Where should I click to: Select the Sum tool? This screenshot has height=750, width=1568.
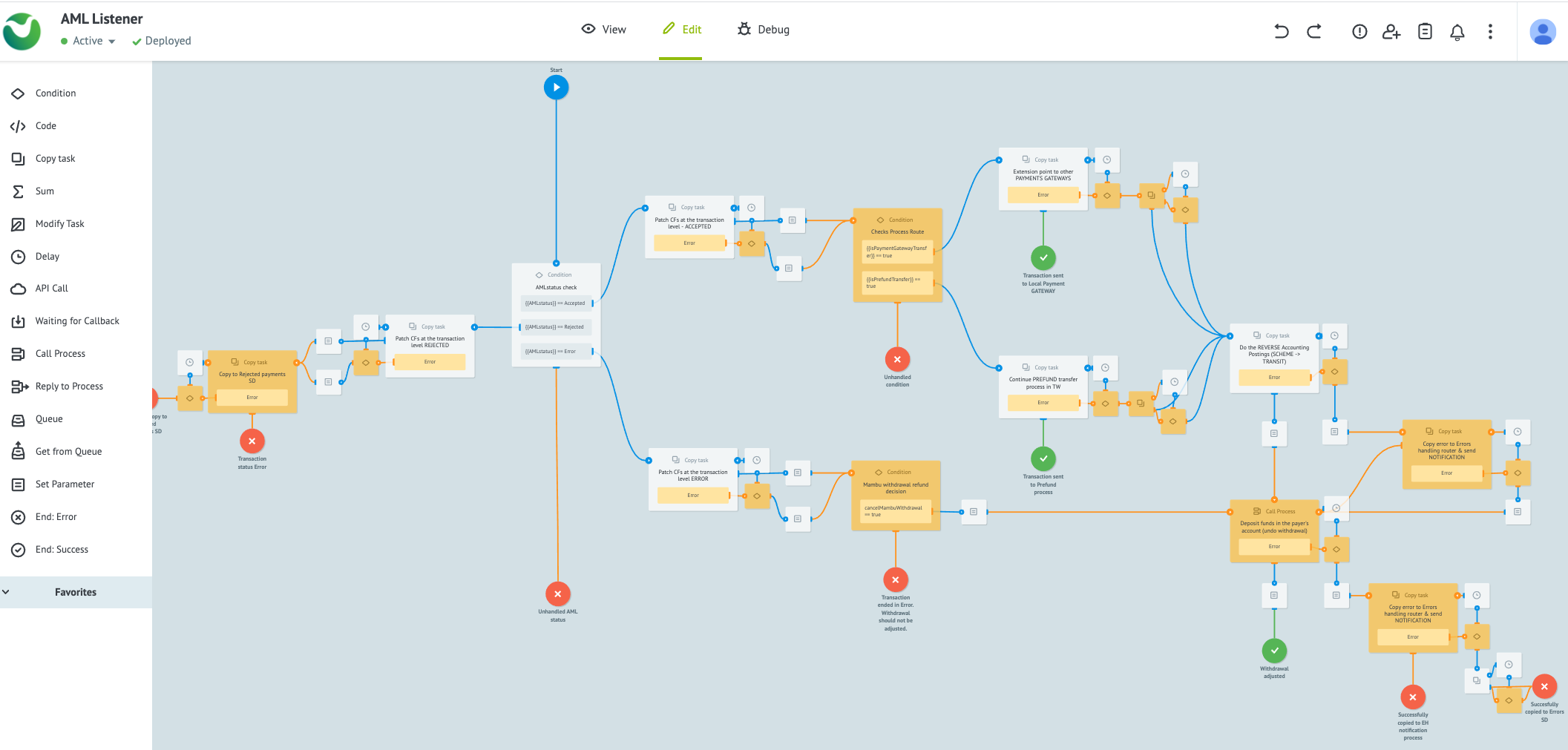click(x=45, y=191)
